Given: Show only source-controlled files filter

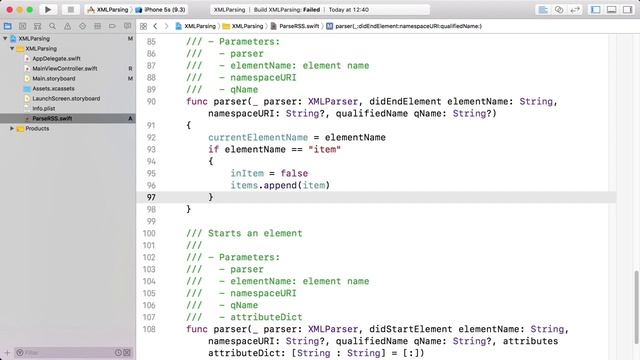Looking at the screenshot, I should [x=127, y=352].
